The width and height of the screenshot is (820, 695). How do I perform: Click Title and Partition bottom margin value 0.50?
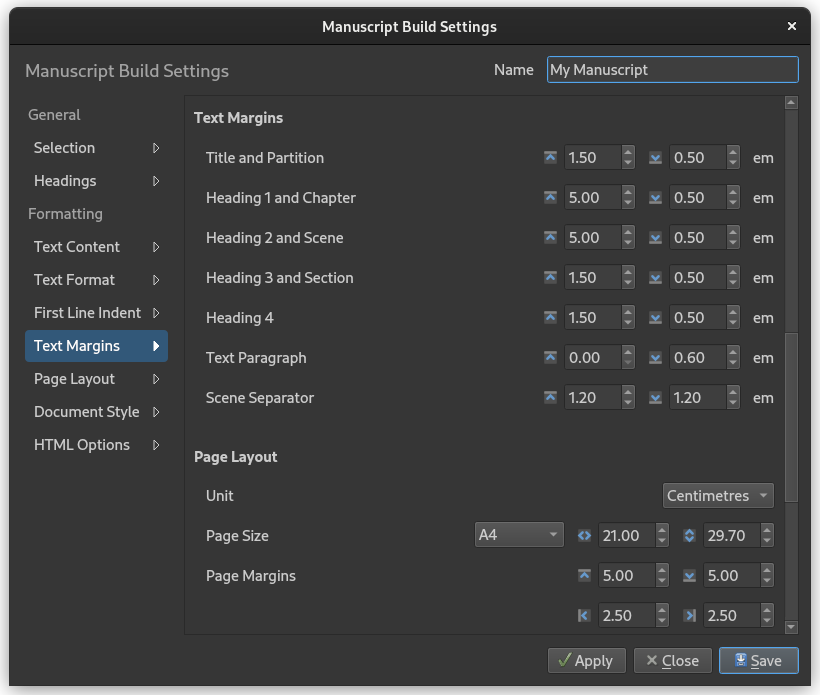click(698, 157)
